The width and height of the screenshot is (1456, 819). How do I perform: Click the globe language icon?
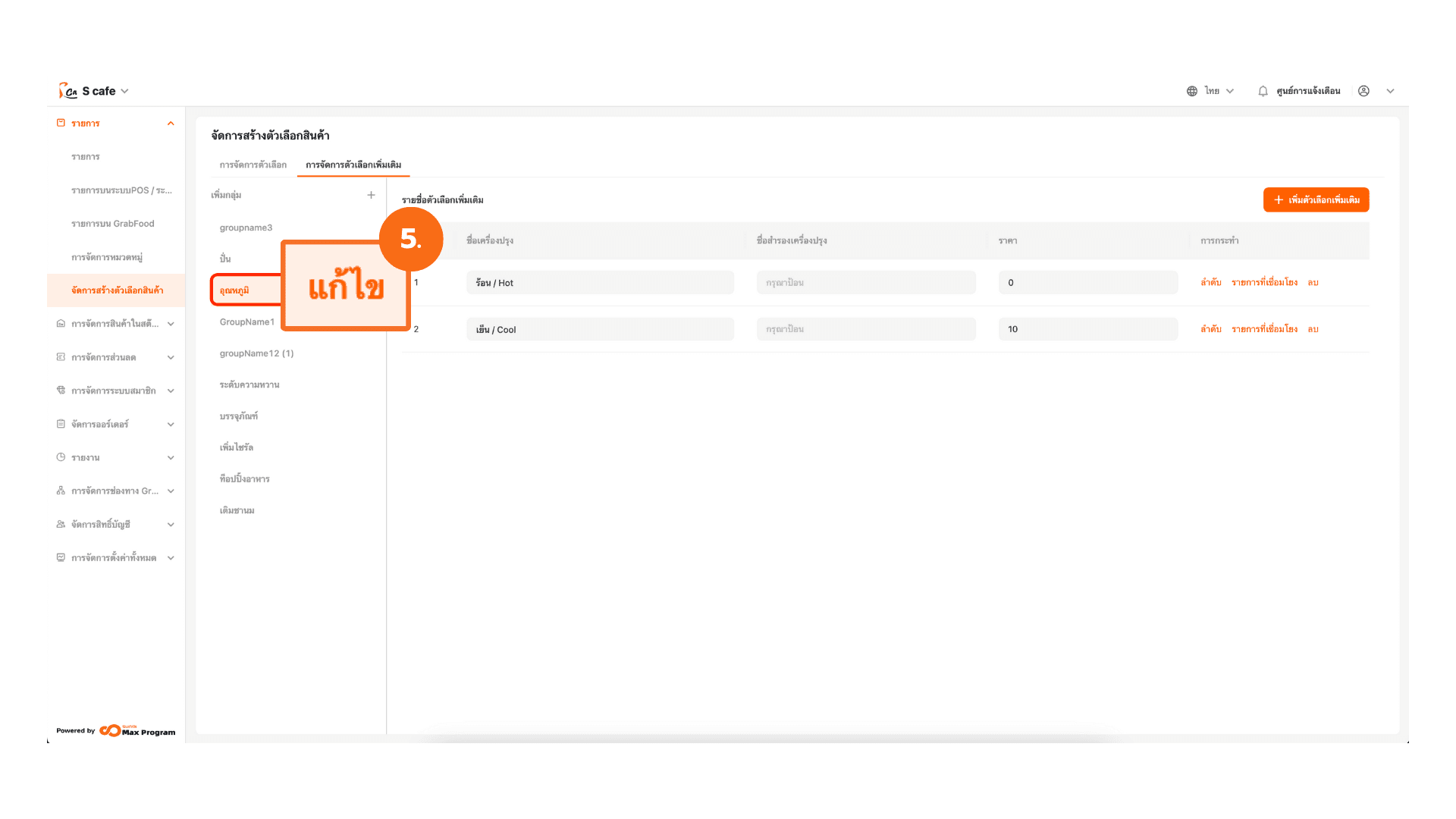tap(1192, 91)
